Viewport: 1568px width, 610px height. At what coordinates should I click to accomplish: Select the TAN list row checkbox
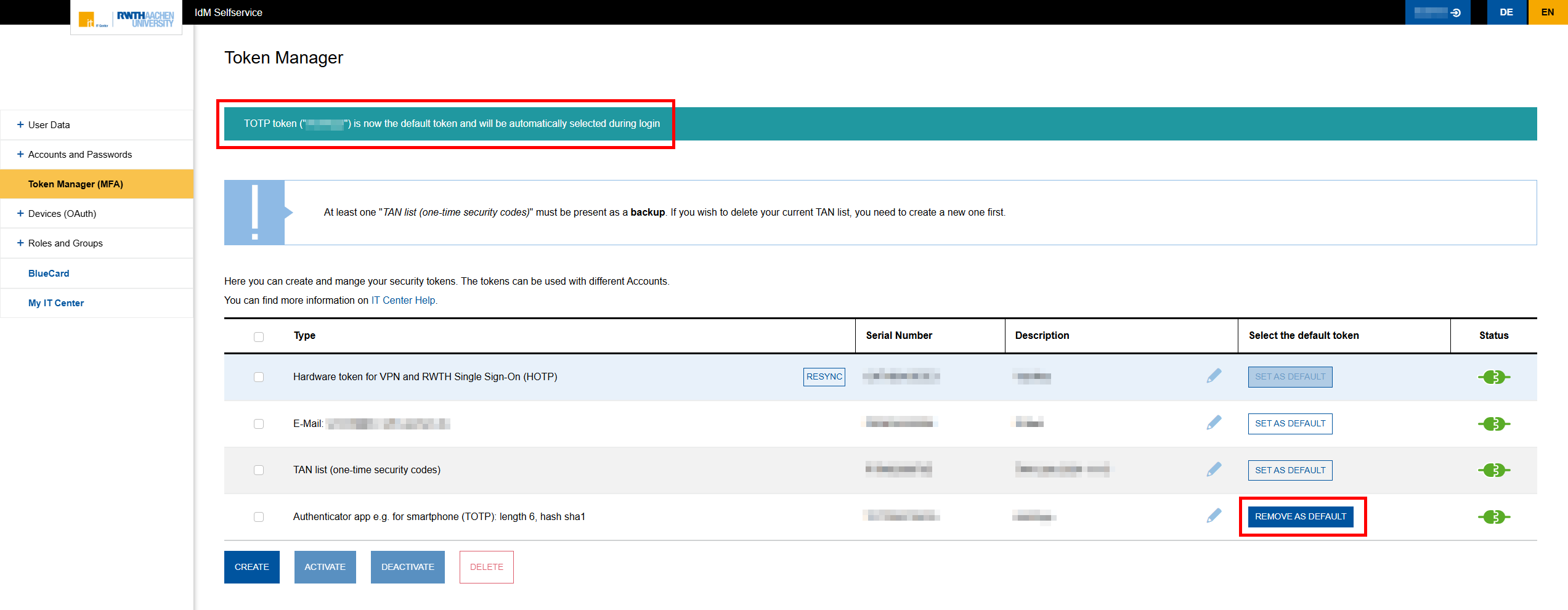[x=259, y=470]
